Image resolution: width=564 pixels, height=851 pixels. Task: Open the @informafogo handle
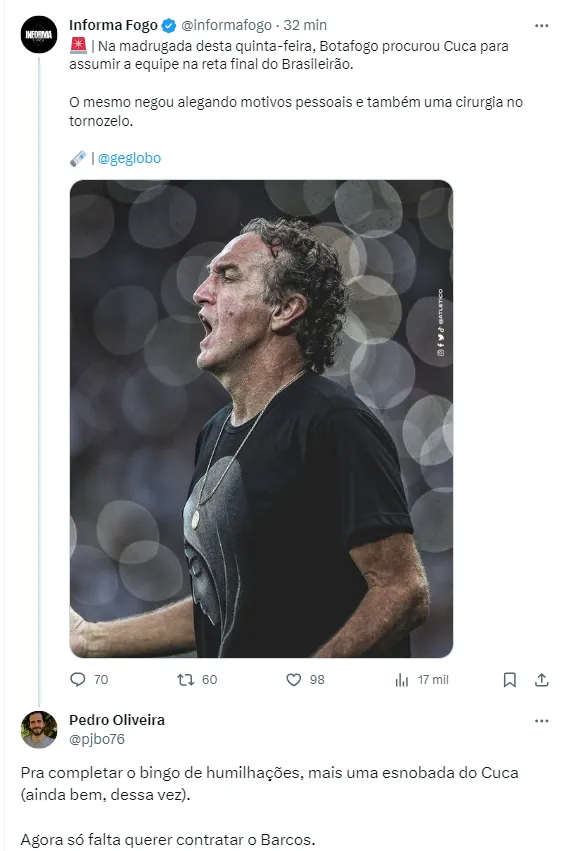(x=226, y=25)
